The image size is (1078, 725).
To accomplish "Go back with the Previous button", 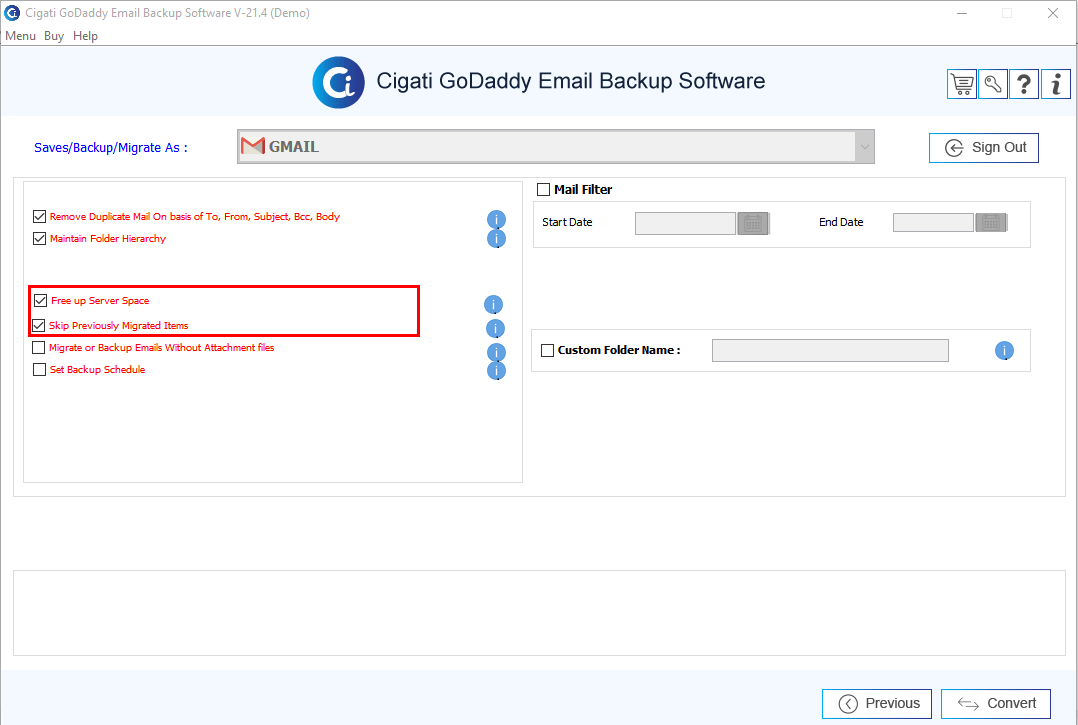I will (x=877, y=704).
